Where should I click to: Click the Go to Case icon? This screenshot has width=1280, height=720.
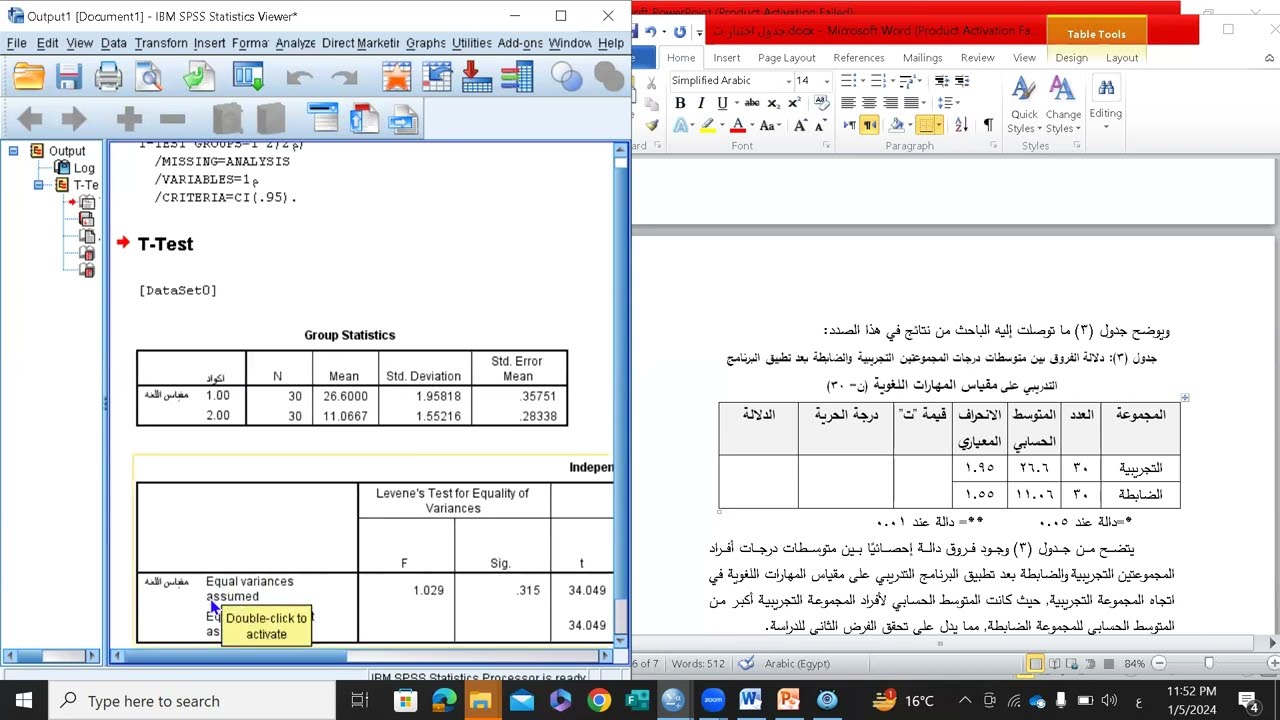tap(436, 77)
